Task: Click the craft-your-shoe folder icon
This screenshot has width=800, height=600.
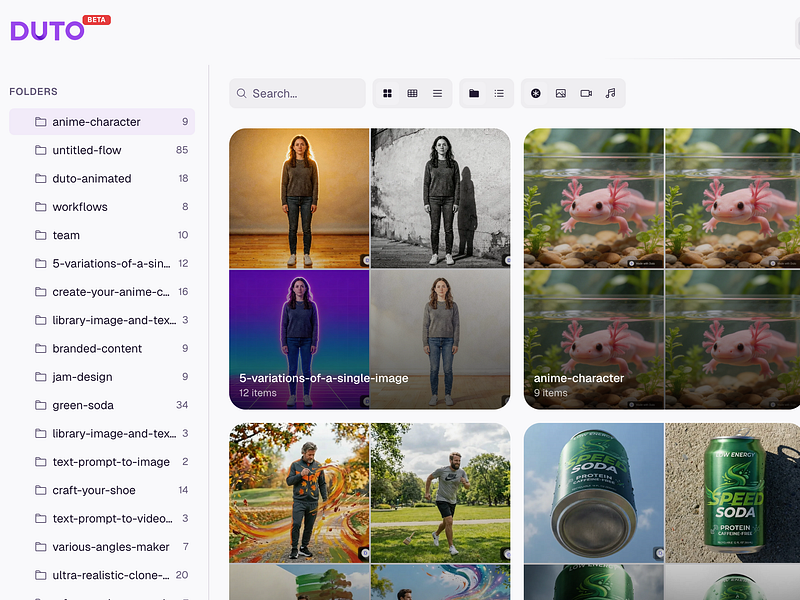Action: [40, 490]
